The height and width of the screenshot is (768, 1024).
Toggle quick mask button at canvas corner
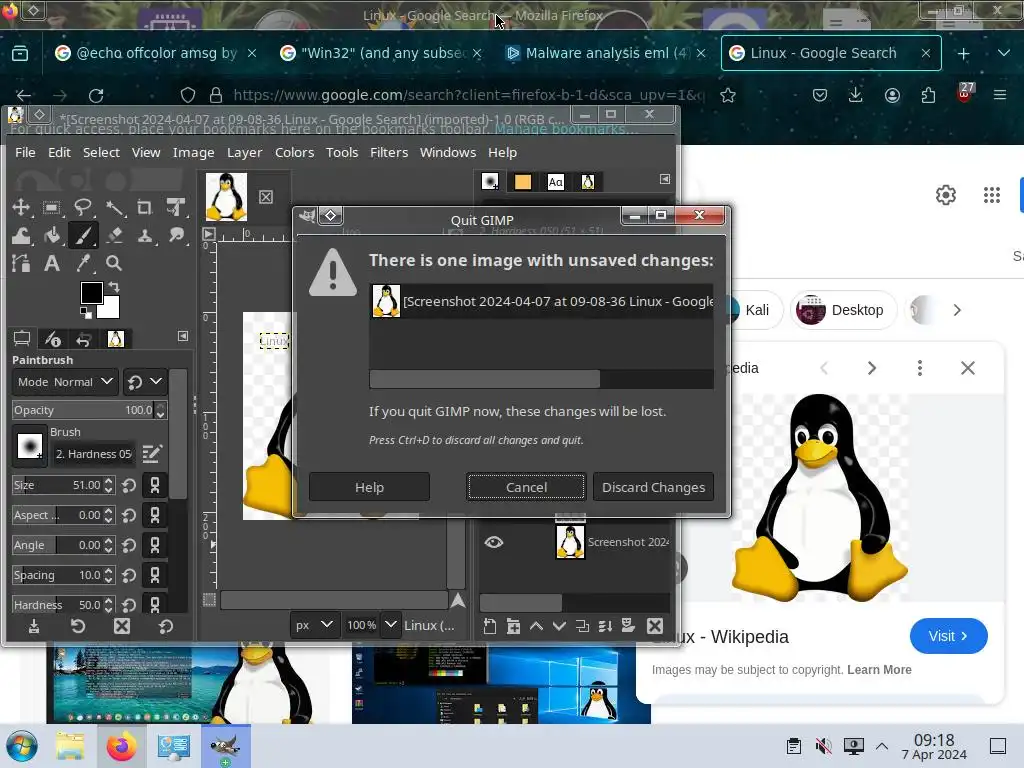[x=209, y=600]
